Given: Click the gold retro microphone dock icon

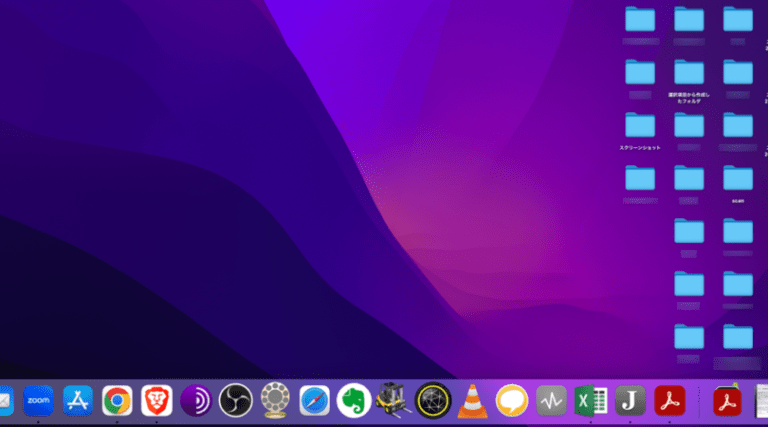Looking at the screenshot, I should click(274, 400).
